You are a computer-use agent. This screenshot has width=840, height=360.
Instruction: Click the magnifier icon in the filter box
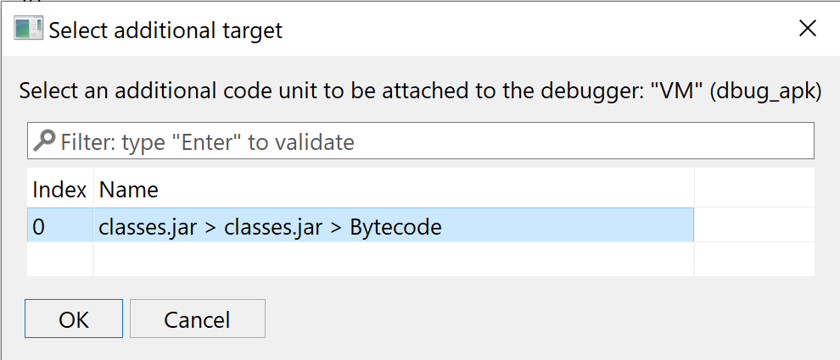pos(44,141)
